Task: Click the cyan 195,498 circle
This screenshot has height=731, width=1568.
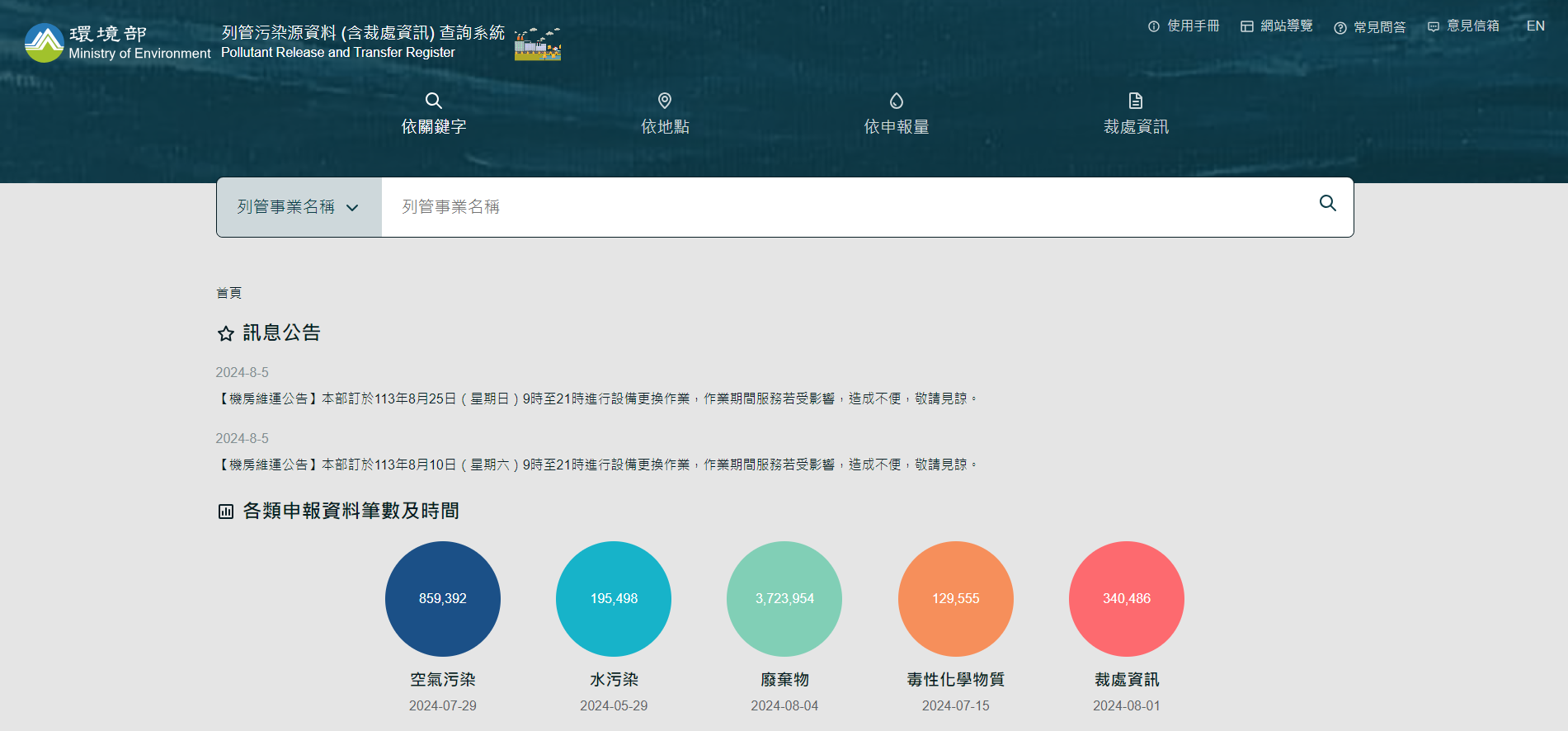Action: [614, 599]
